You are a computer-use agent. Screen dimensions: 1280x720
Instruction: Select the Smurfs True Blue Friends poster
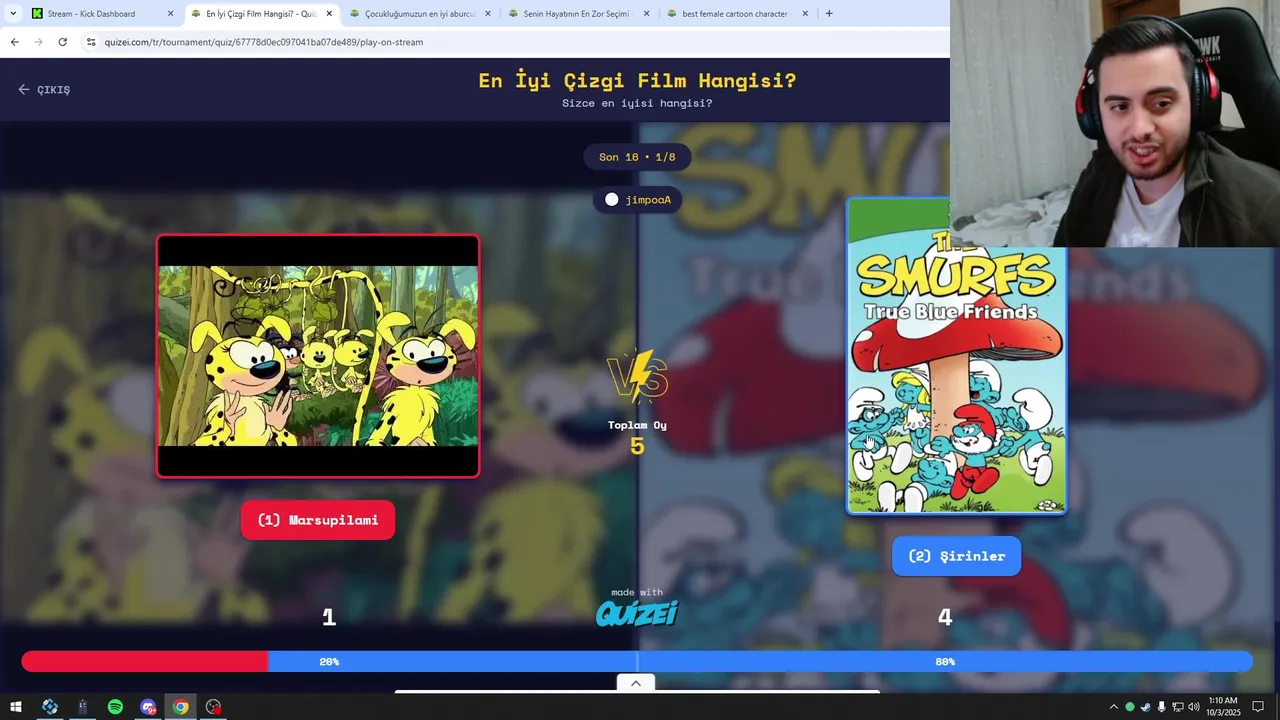(956, 355)
